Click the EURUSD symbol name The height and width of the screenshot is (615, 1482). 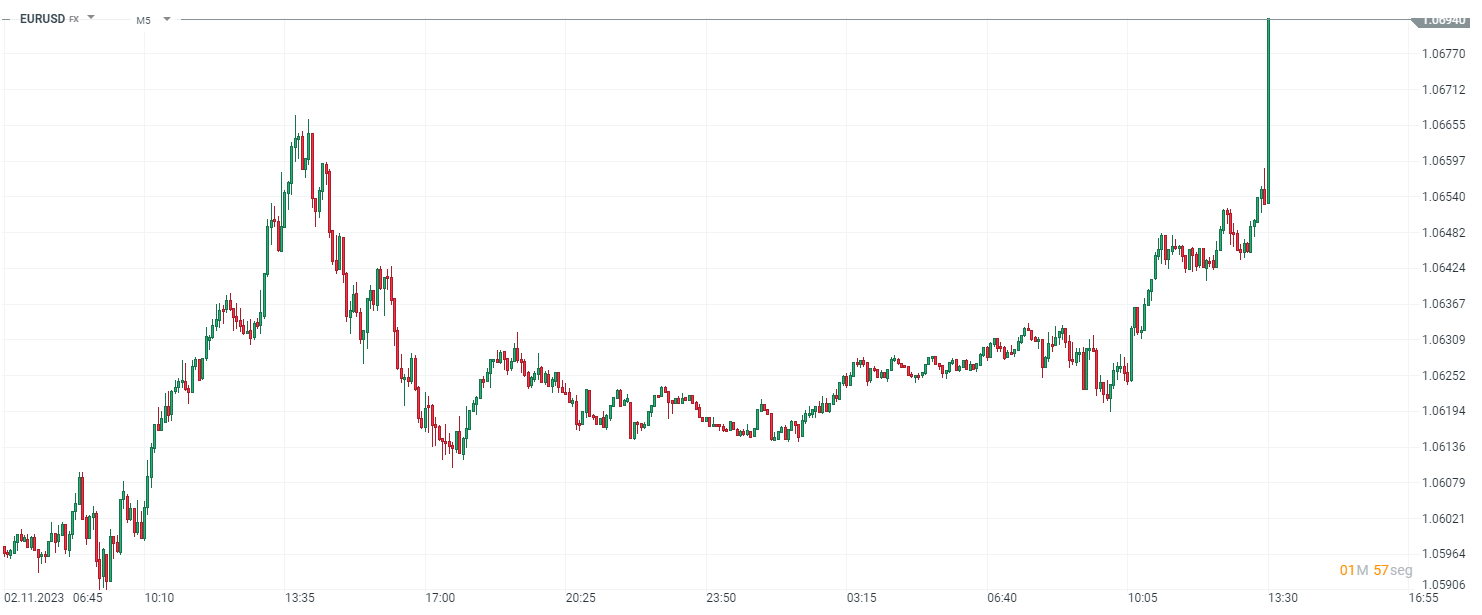click(42, 18)
